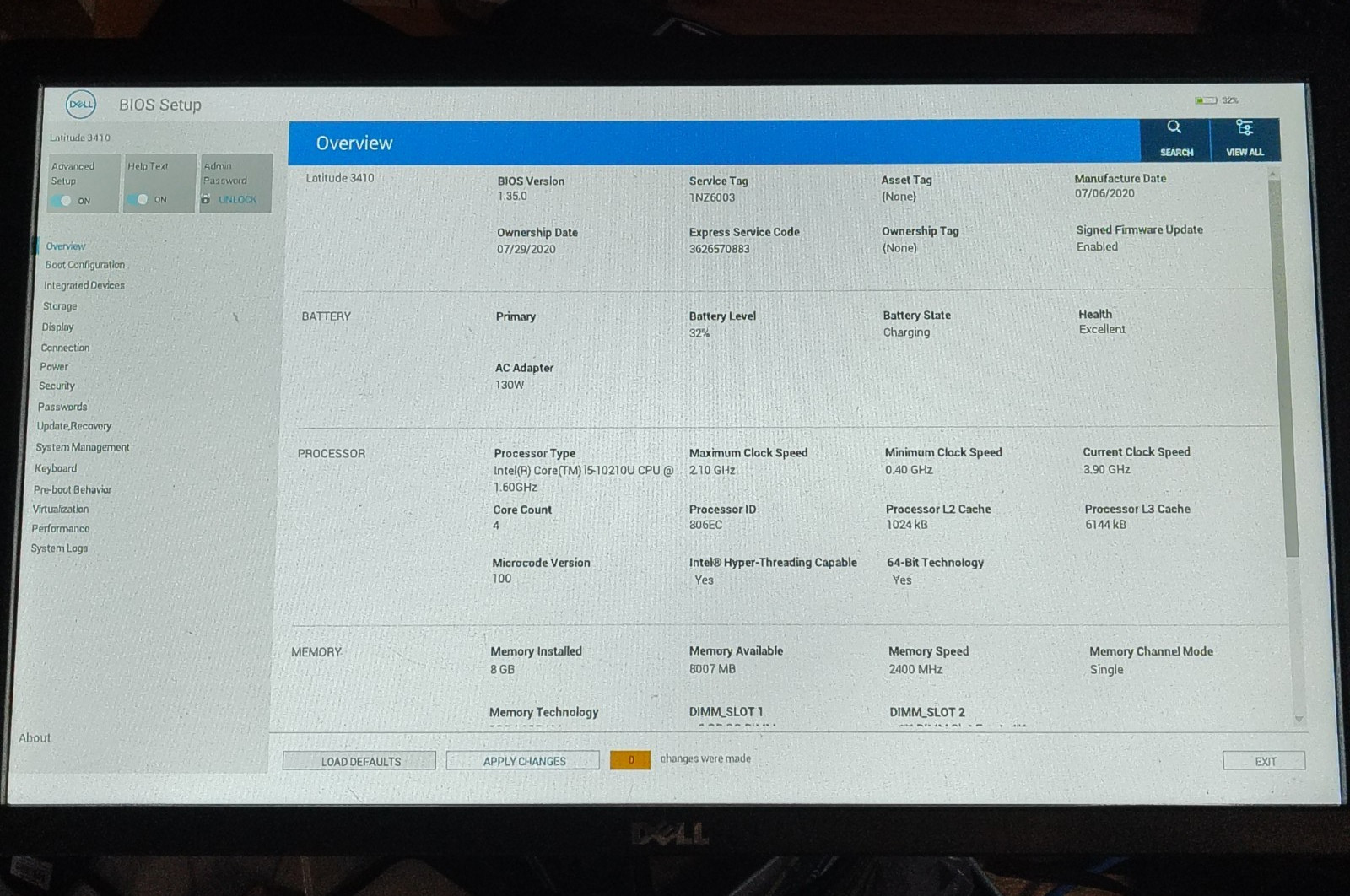
Task: Toggle Help Text switch
Action: click(x=137, y=199)
